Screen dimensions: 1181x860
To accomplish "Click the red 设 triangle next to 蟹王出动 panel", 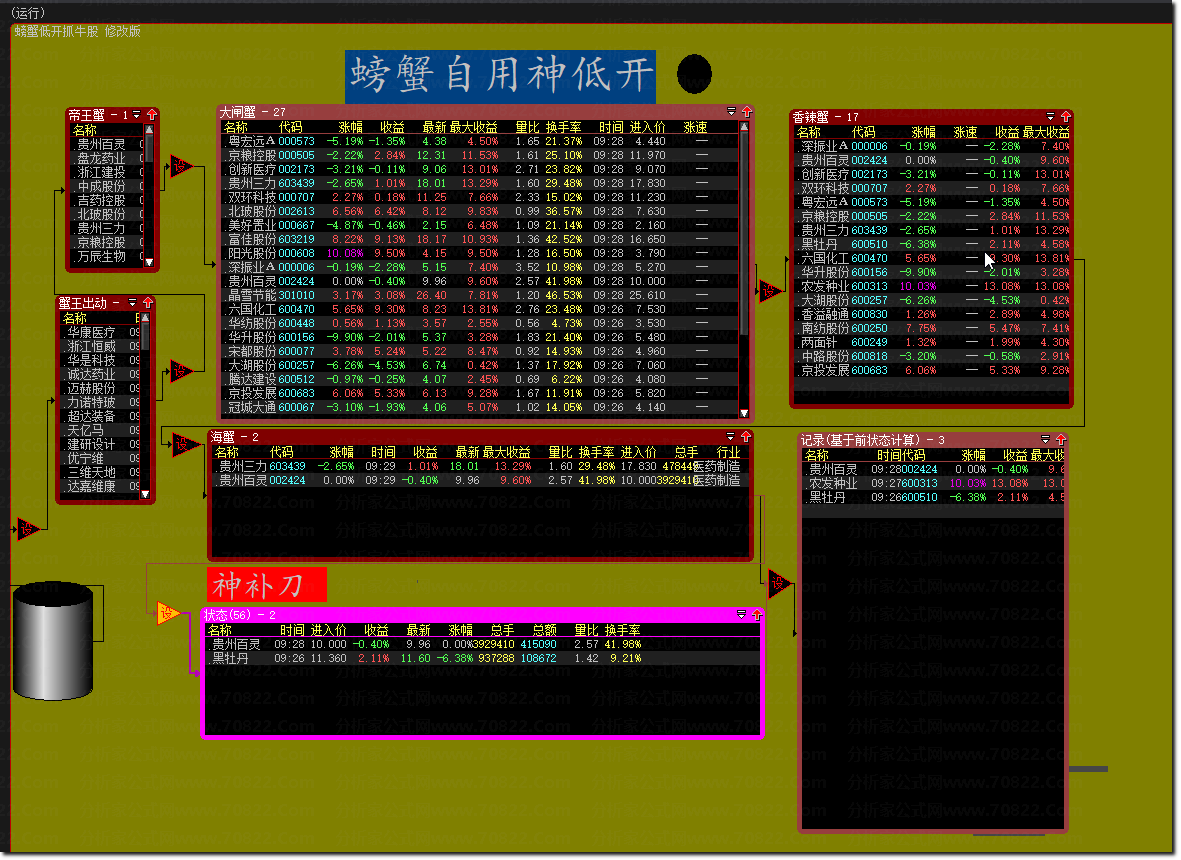I will tap(181, 371).
